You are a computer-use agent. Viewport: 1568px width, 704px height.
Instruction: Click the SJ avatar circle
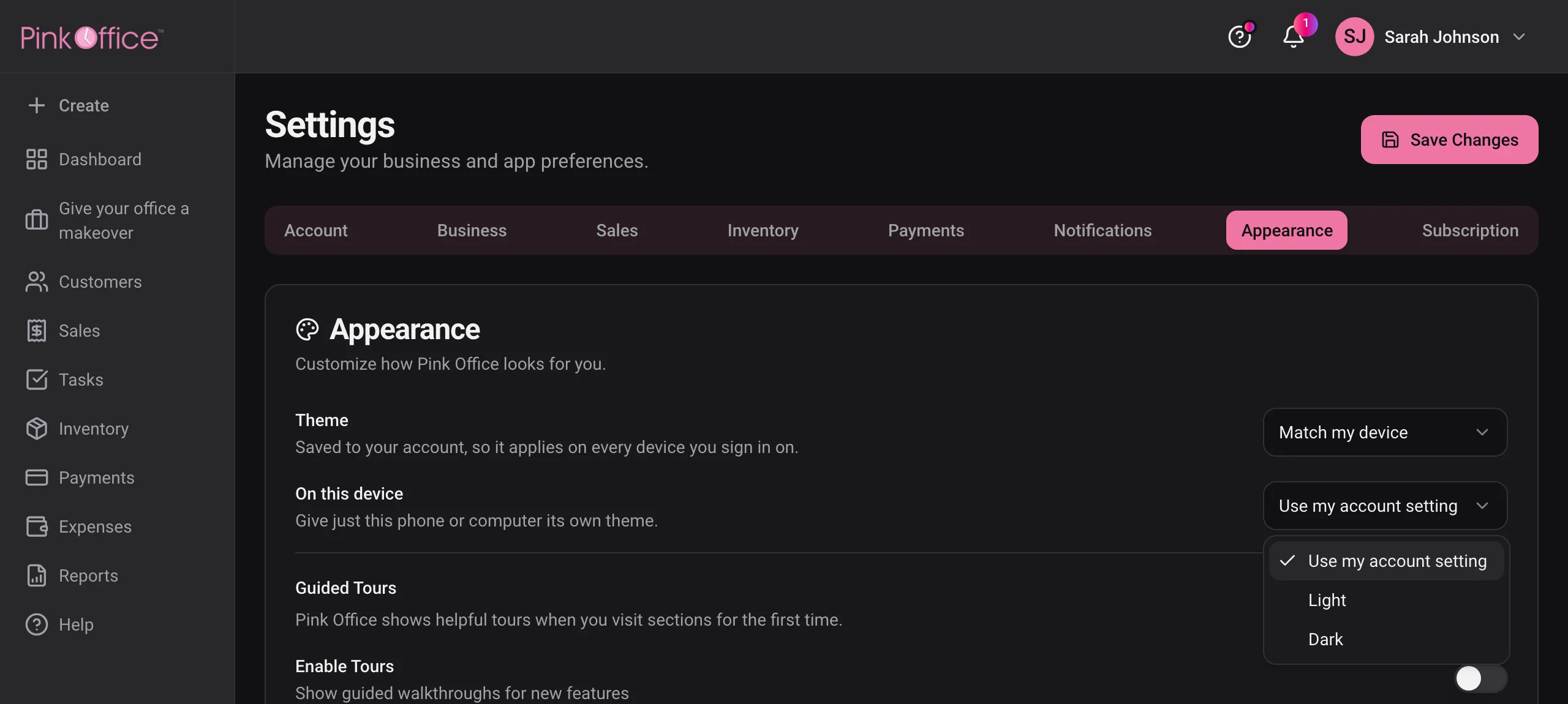coord(1354,37)
